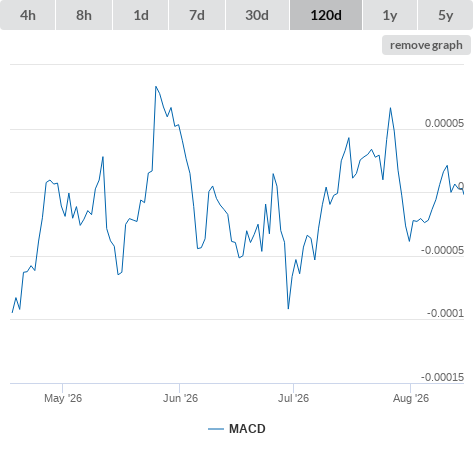474x455 pixels.
Task: Click the Aug '26 axis label
Action: click(411, 398)
